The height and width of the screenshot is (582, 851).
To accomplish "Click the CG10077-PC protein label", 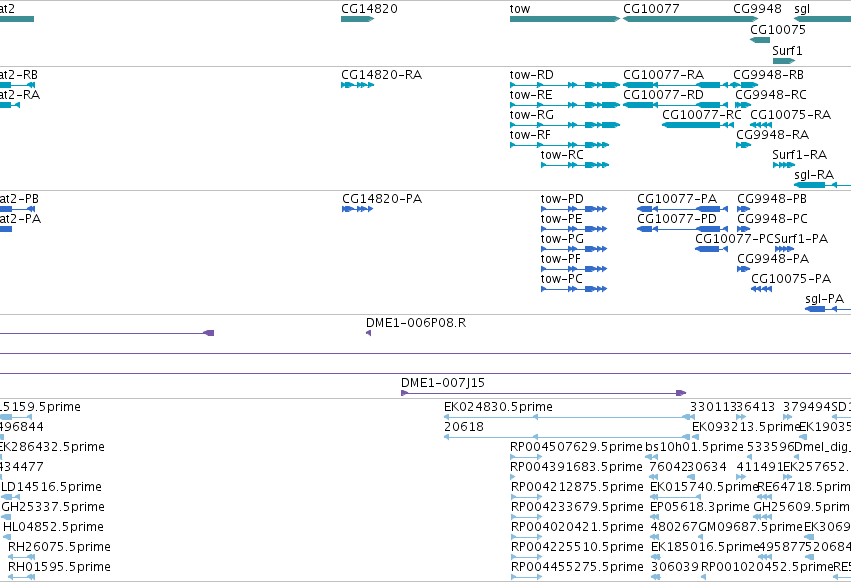I will click(734, 239).
